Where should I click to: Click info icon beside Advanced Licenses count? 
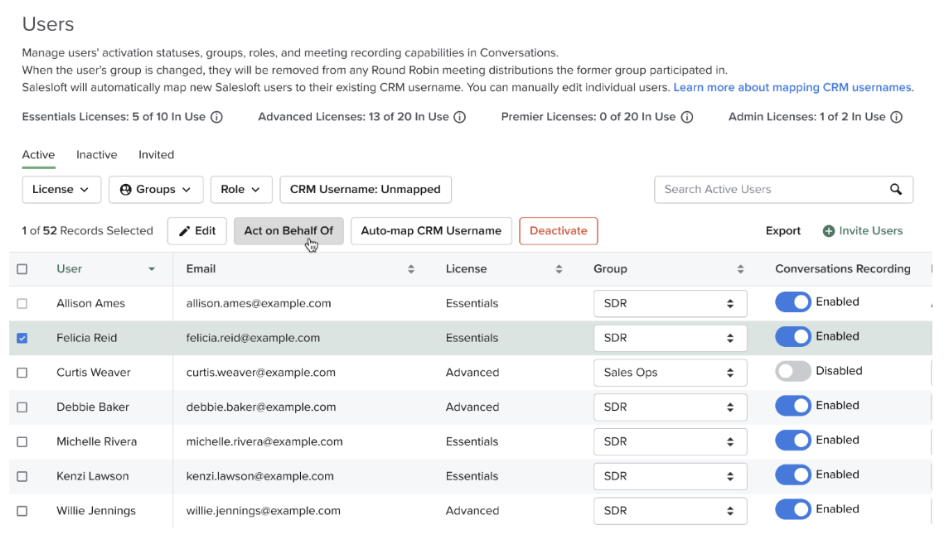[460, 117]
